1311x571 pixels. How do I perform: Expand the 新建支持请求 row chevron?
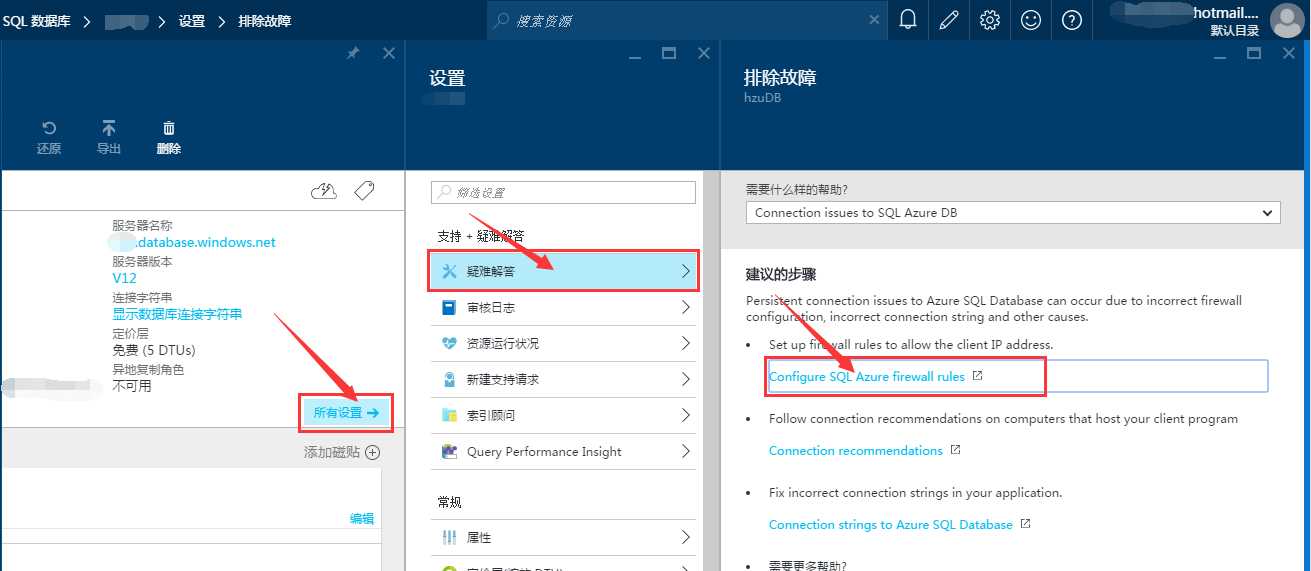click(x=685, y=380)
